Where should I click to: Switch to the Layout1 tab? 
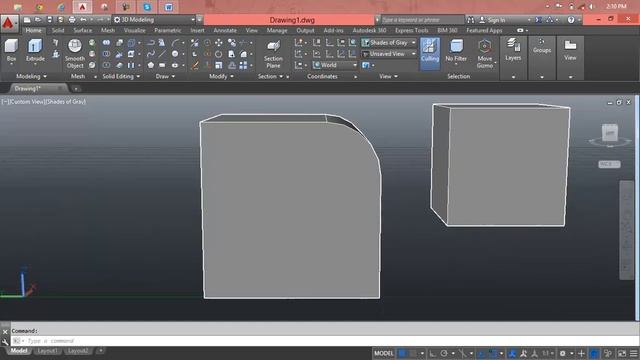click(47, 351)
